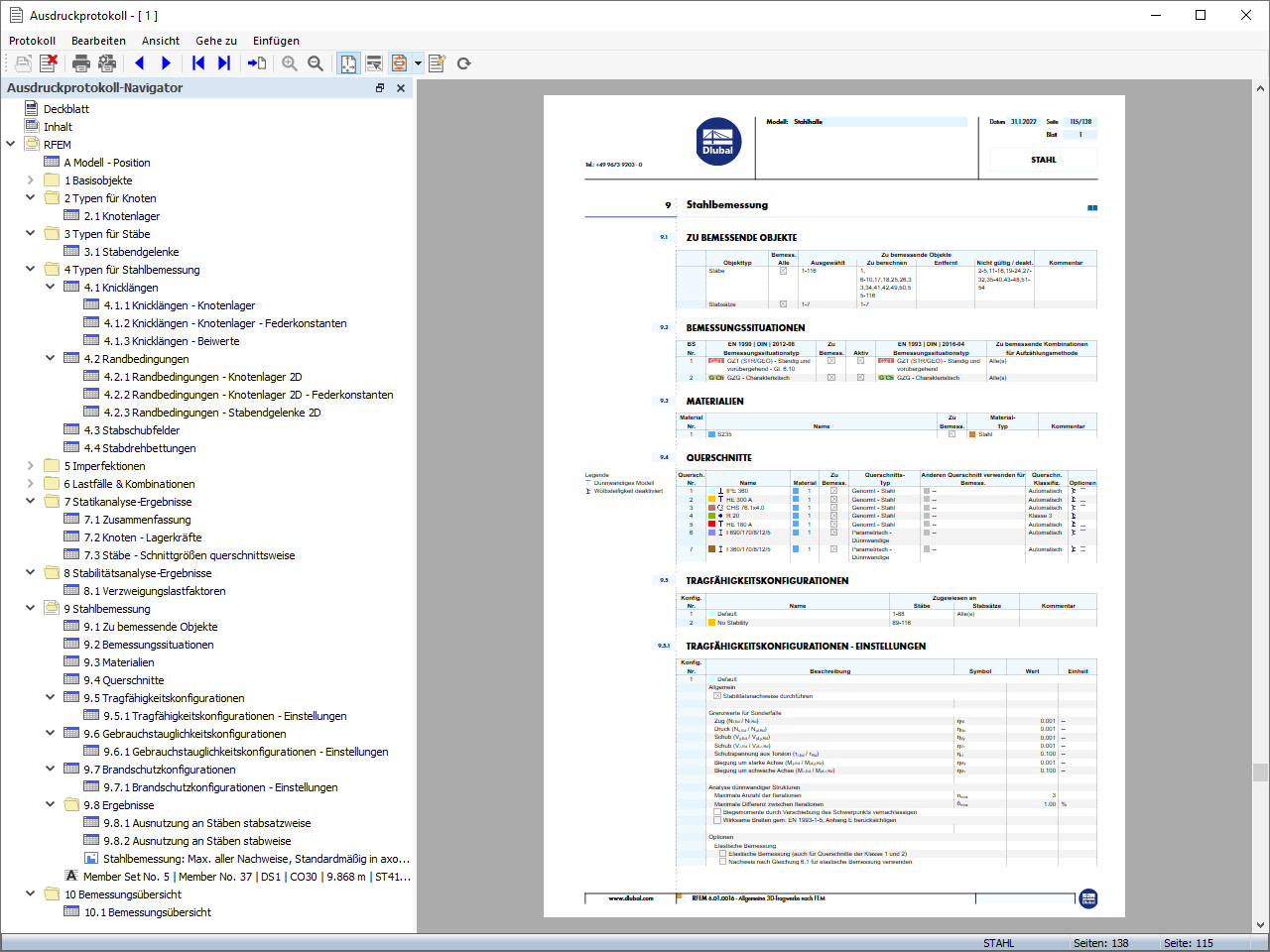Viewport: 1270px width, 952px height.
Task: Go to the previous page with the left arrow
Action: pyautogui.click(x=140, y=63)
